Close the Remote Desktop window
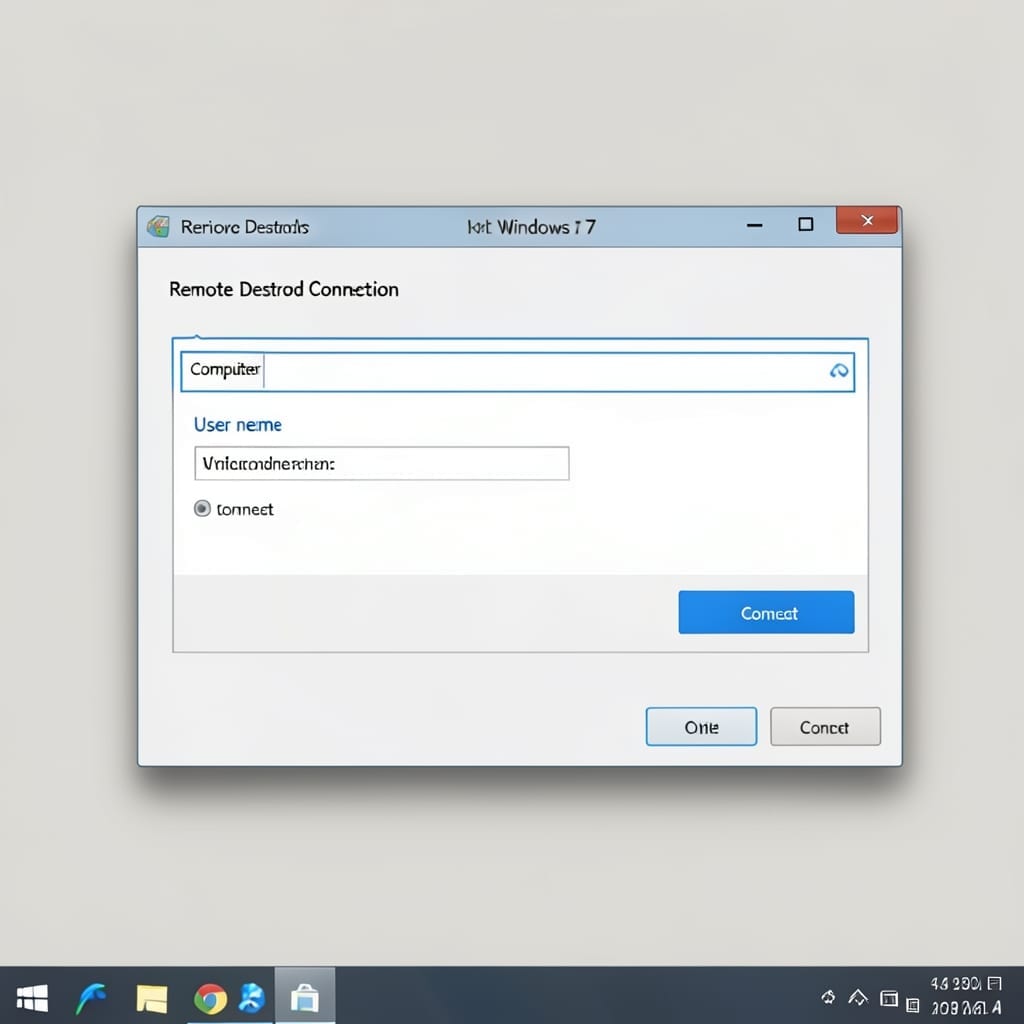This screenshot has height=1024, width=1024. (x=867, y=221)
